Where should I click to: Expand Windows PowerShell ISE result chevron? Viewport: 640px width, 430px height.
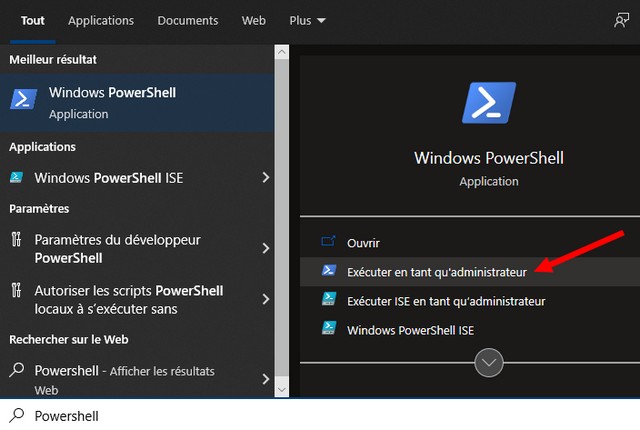click(x=266, y=177)
